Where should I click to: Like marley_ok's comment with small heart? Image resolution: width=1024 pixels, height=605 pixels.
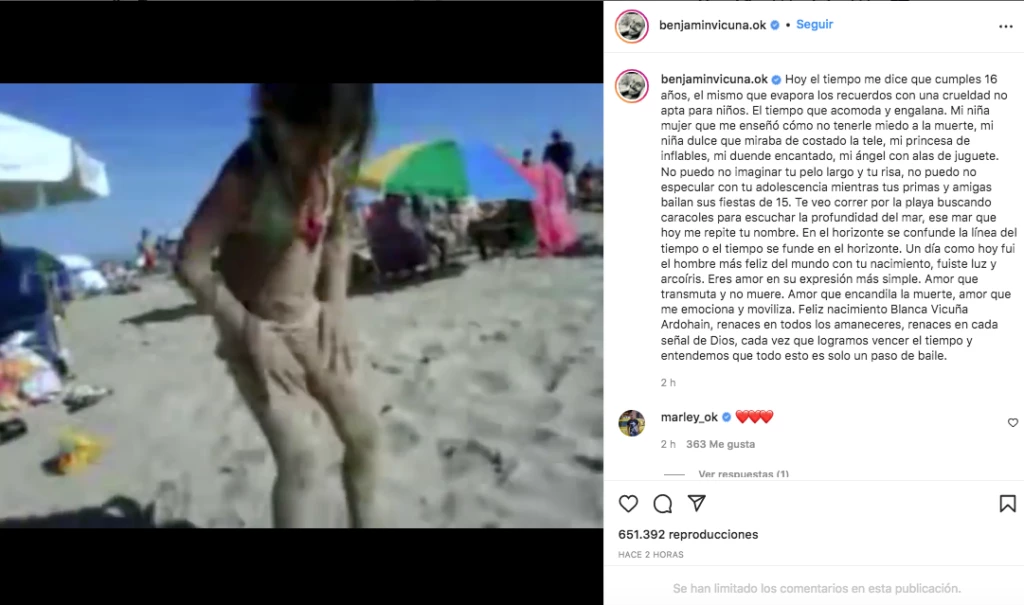tap(1012, 423)
